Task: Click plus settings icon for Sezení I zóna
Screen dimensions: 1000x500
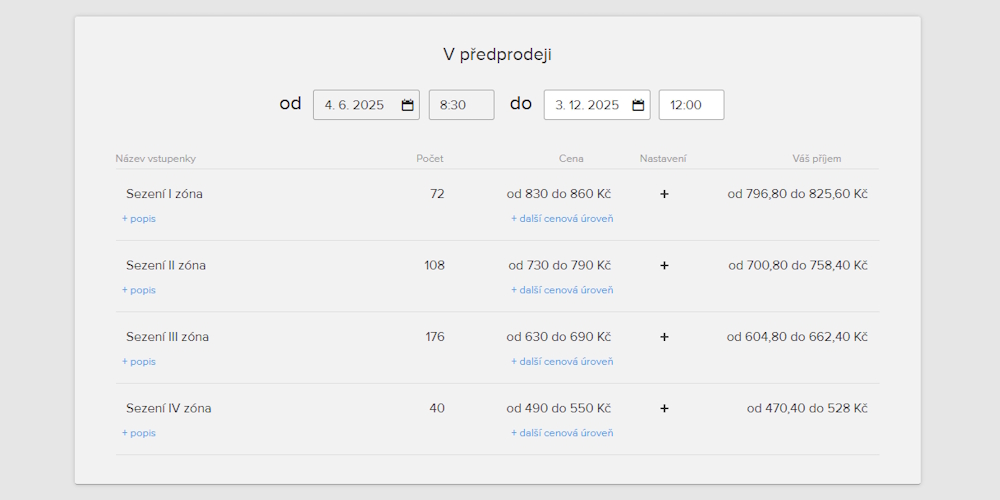Action: (x=664, y=194)
